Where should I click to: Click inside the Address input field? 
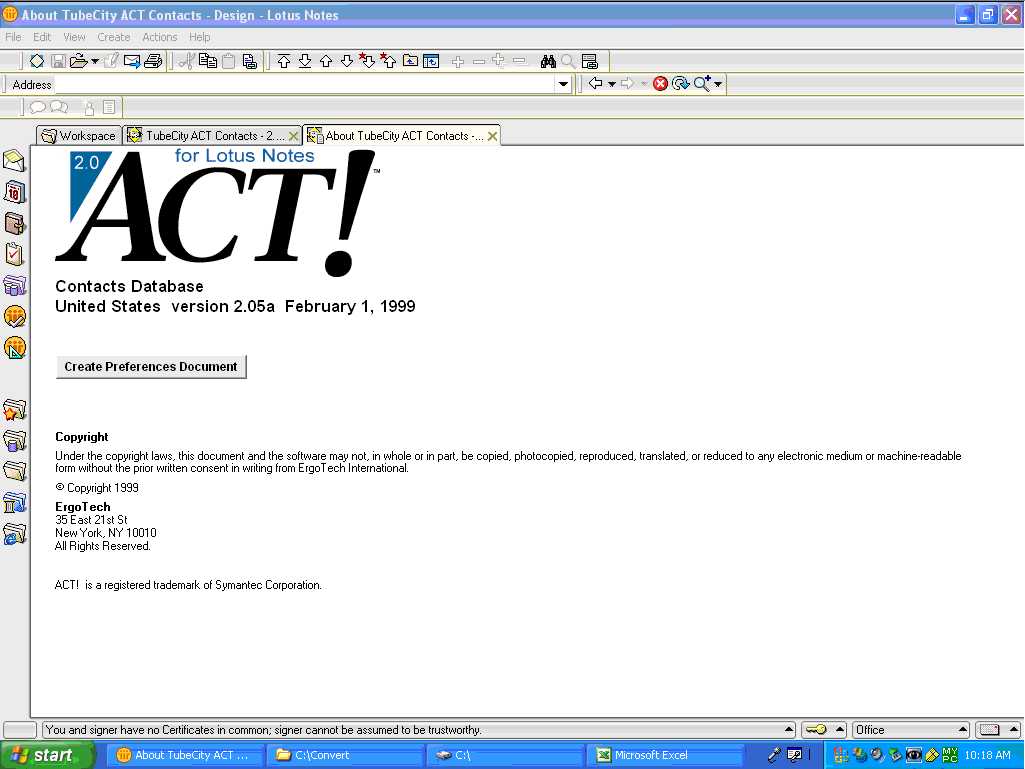click(304, 84)
